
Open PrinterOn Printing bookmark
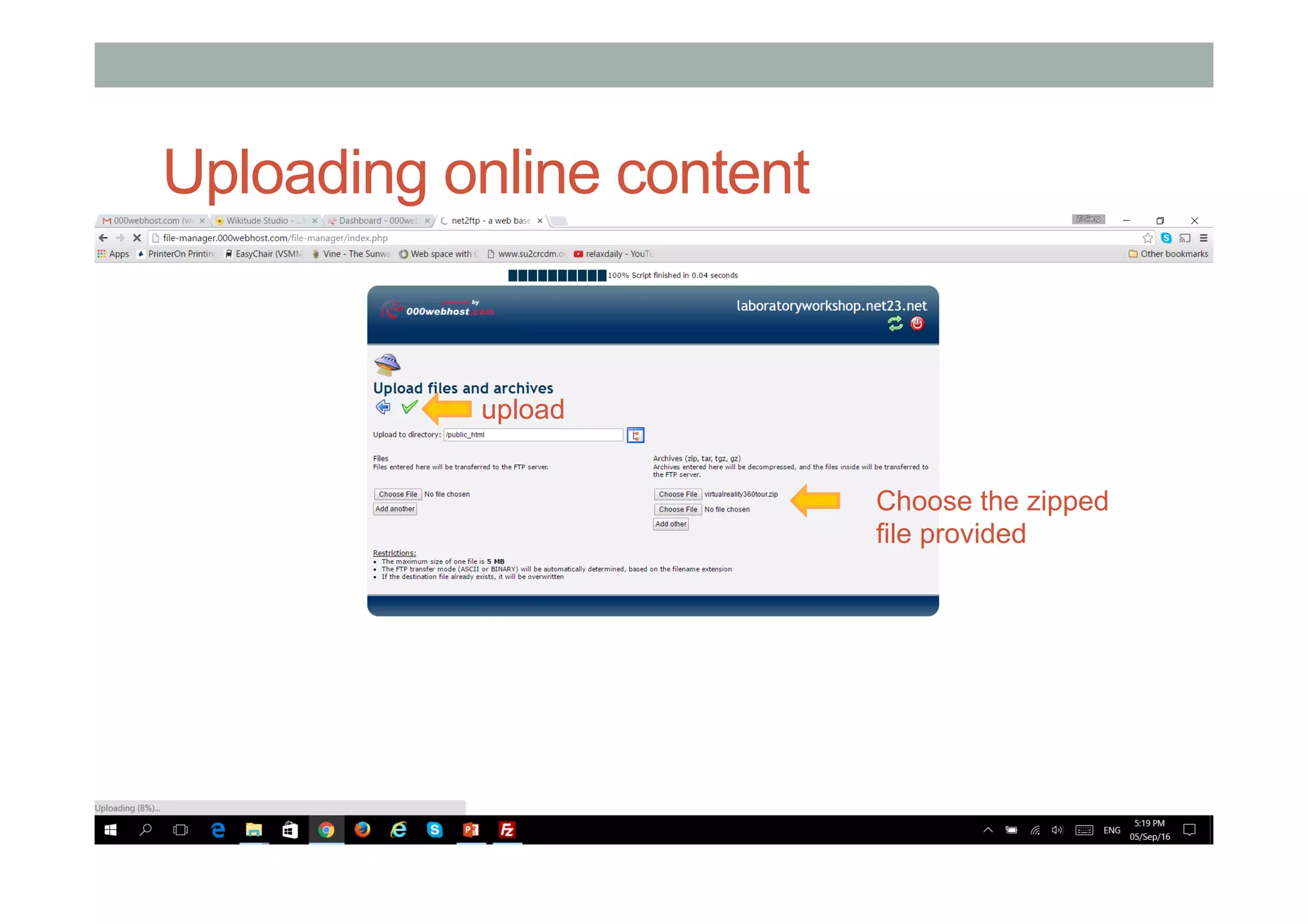click(176, 254)
